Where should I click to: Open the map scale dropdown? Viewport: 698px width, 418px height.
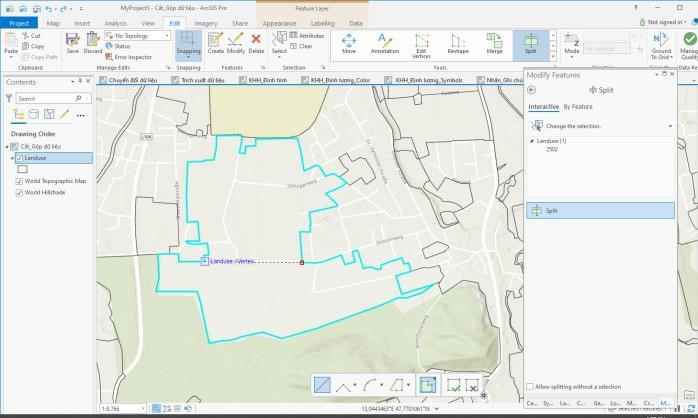(142, 409)
